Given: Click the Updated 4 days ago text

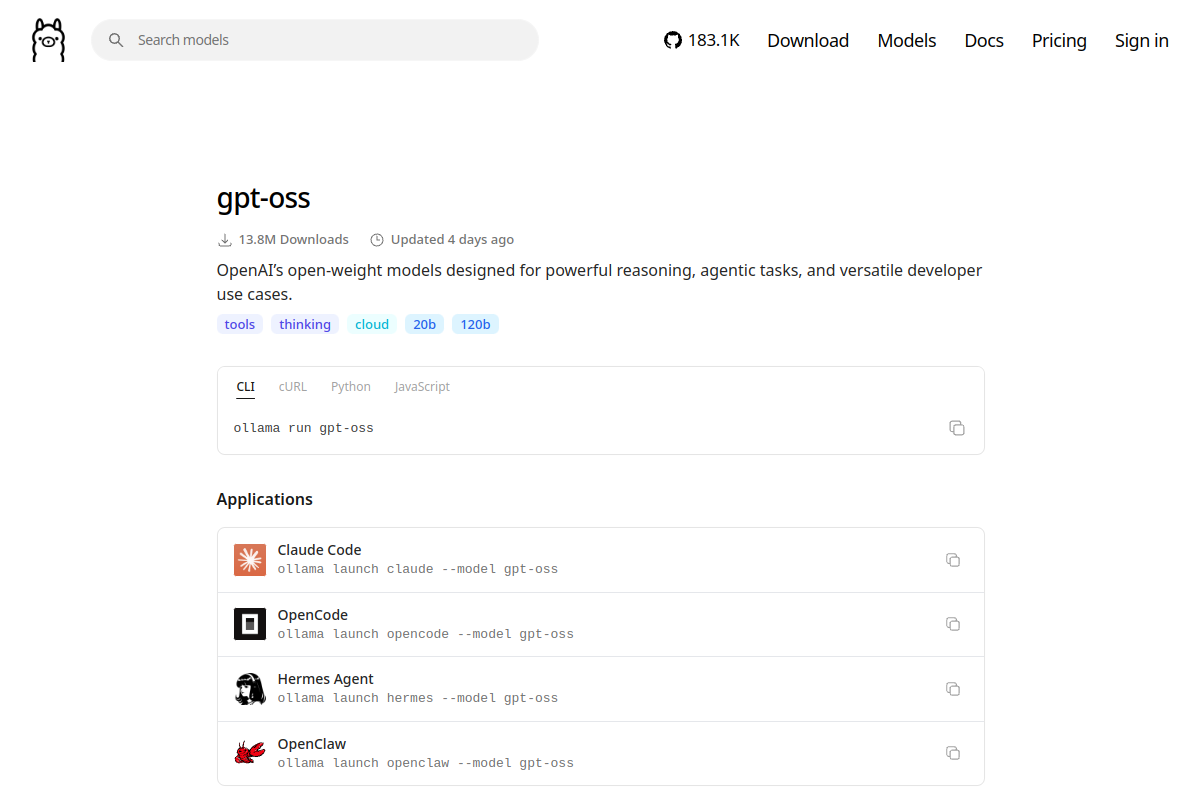Looking at the screenshot, I should click(452, 240).
